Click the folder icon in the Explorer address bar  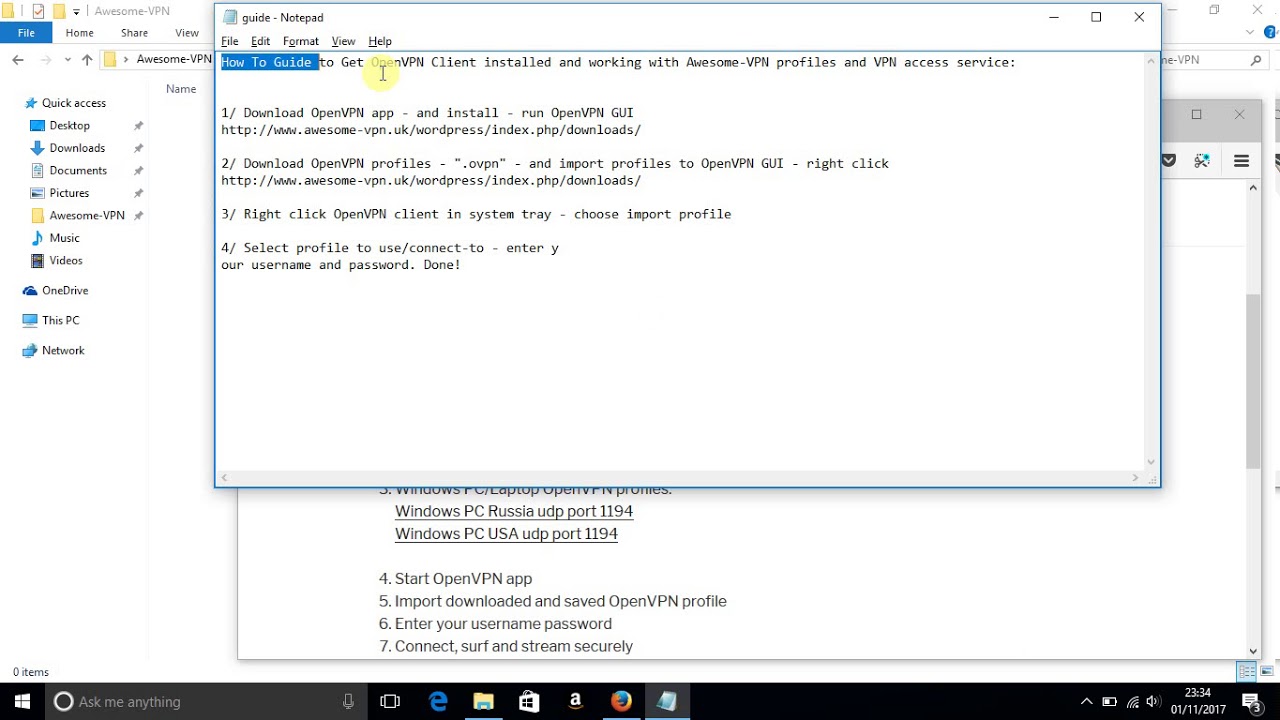111,60
